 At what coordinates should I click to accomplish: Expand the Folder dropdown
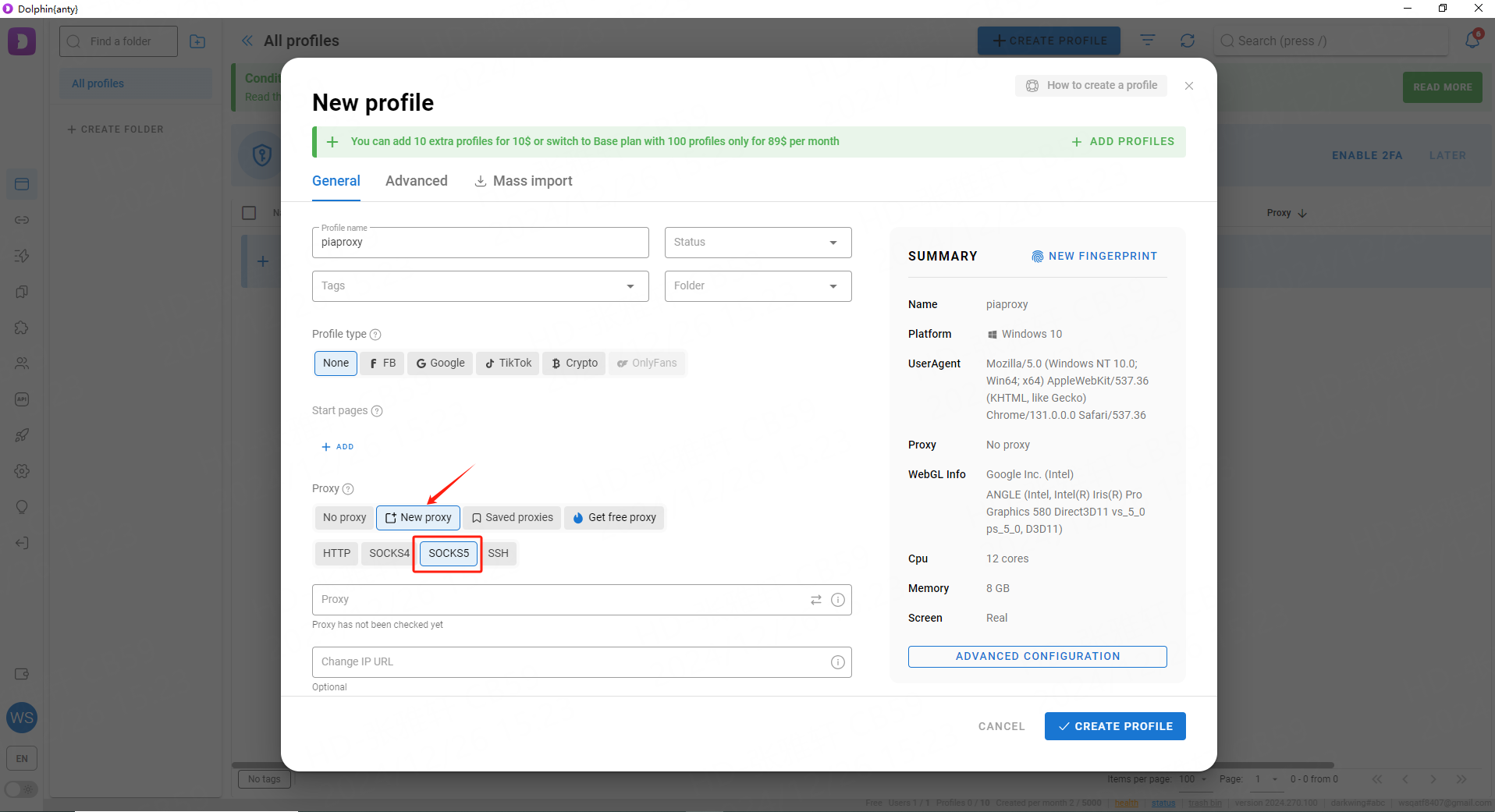[x=758, y=286]
